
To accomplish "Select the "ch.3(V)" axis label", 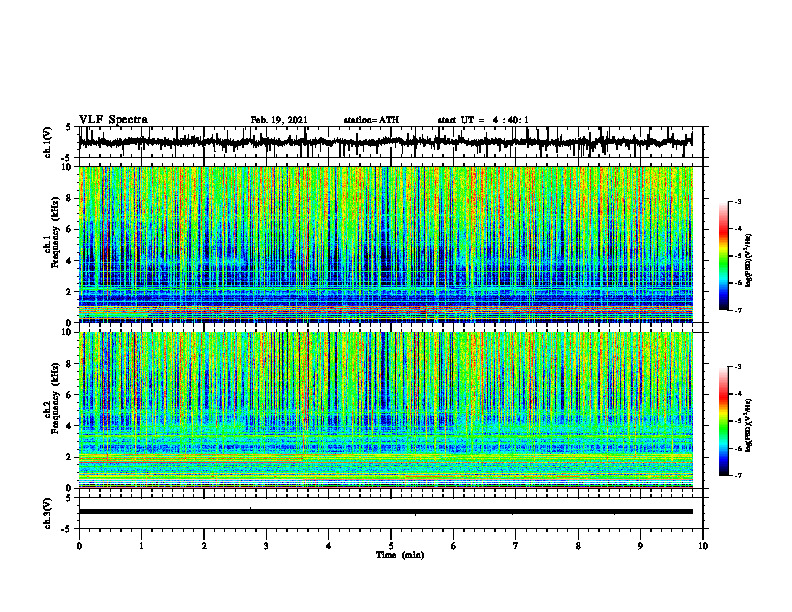I will click(47, 513).
